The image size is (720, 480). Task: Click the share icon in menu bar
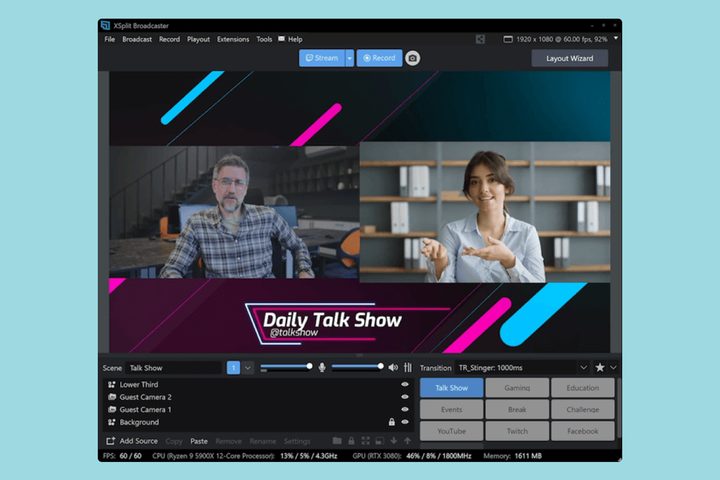[481, 39]
